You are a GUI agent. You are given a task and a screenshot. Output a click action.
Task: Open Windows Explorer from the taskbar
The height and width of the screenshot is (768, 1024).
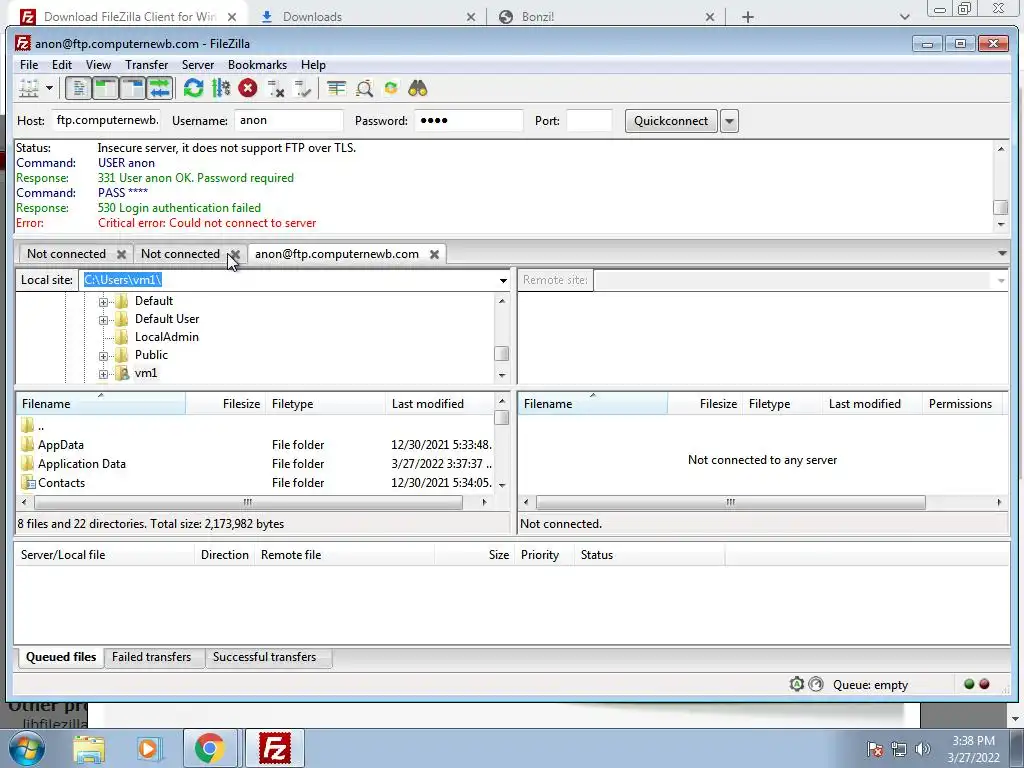pos(89,748)
